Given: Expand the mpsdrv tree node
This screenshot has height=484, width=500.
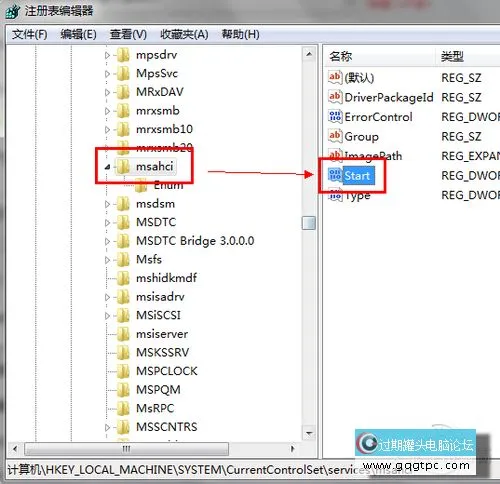Looking at the screenshot, I should point(107,55).
